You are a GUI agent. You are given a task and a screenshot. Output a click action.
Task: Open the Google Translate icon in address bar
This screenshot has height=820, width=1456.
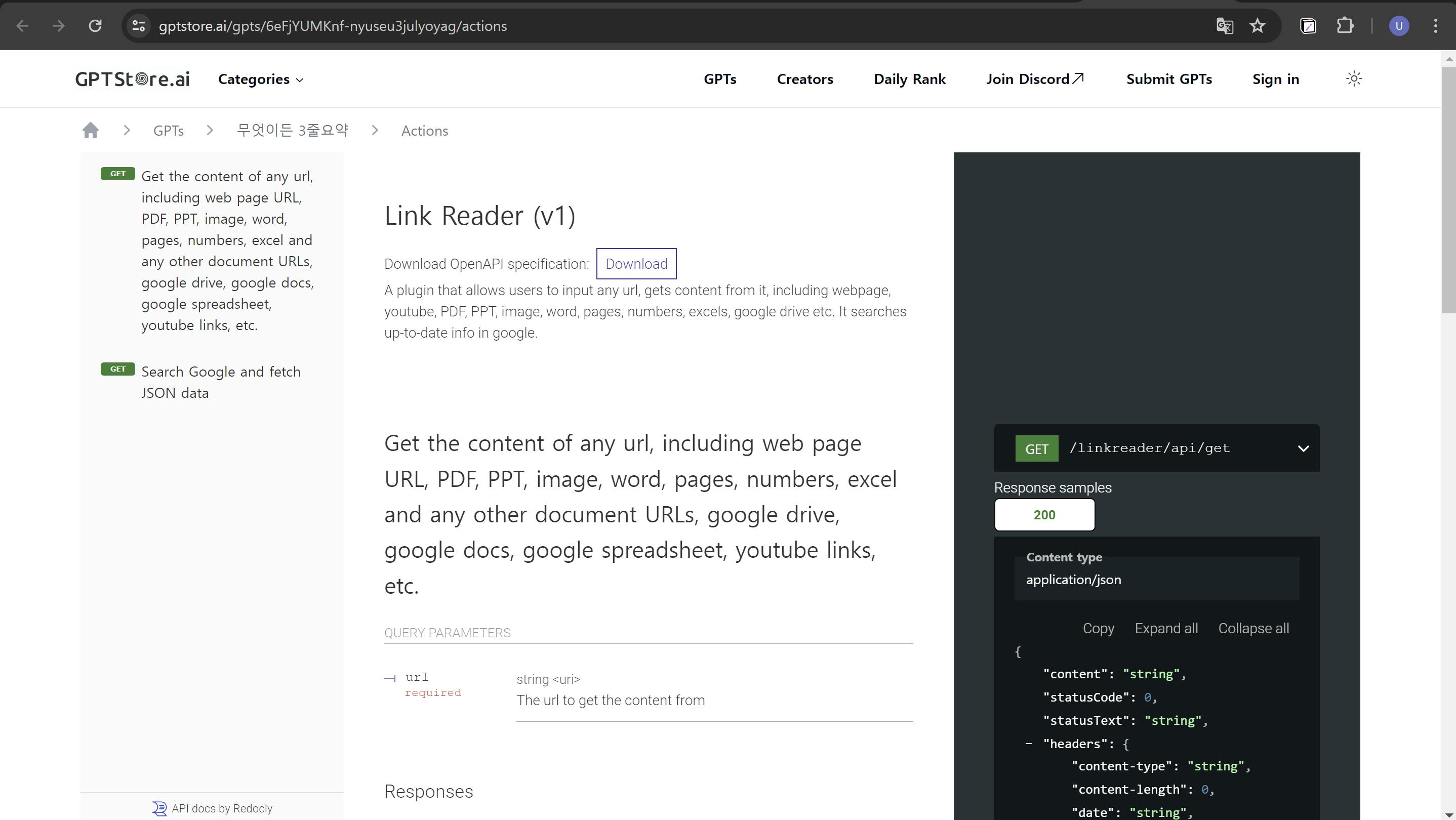(1224, 26)
